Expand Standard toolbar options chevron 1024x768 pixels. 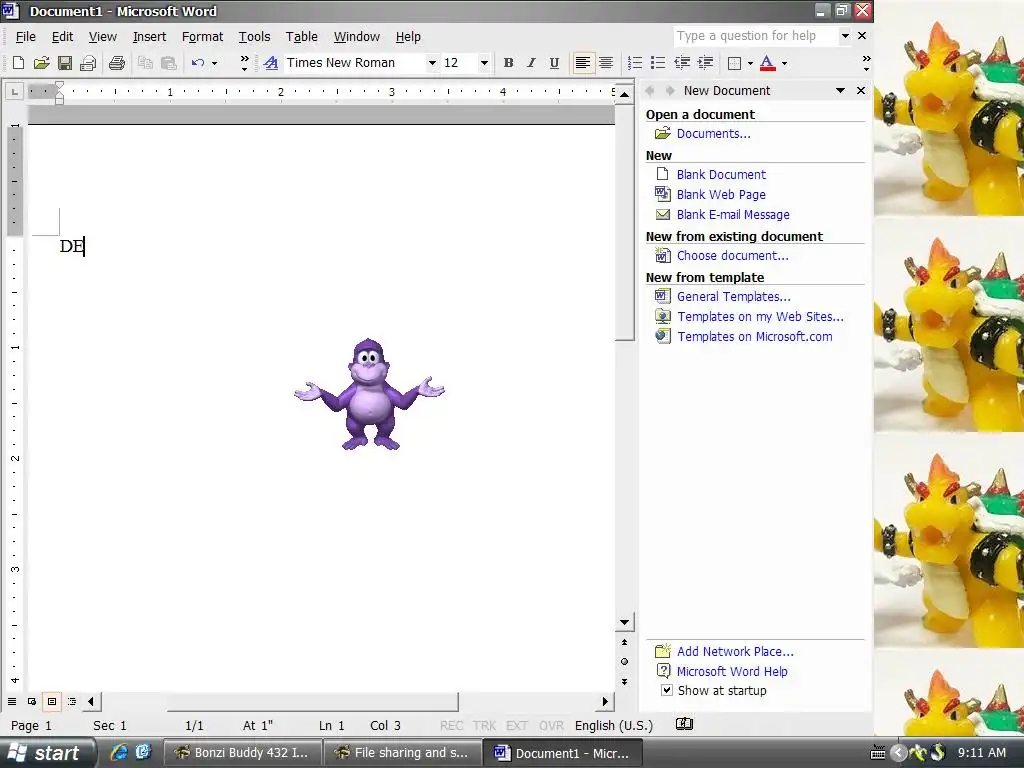click(244, 63)
